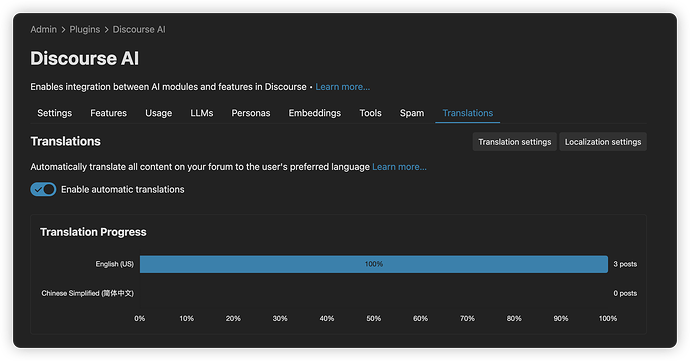Click the 80% axis label
The height and width of the screenshot is (361, 690).
point(514,318)
